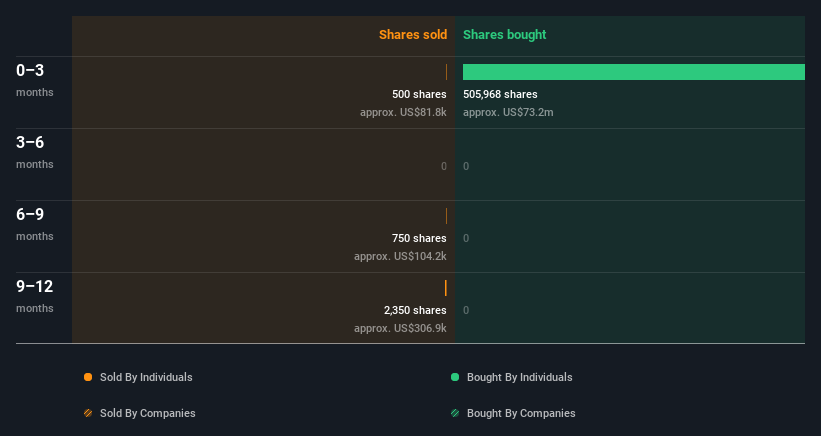Image resolution: width=821 pixels, height=436 pixels.
Task: Click the Sold By Companies striped legend icon
Action: click(x=88, y=413)
